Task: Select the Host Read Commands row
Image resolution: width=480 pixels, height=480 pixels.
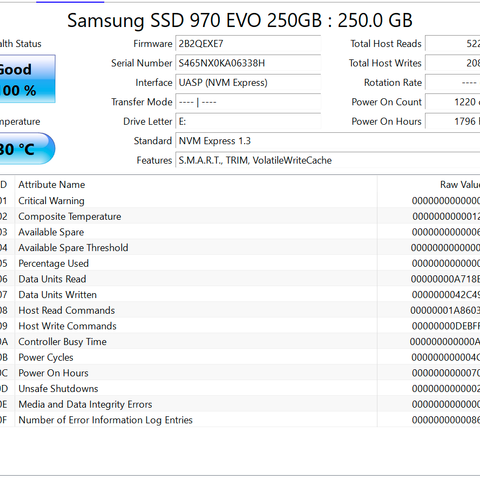Action: pos(240,310)
